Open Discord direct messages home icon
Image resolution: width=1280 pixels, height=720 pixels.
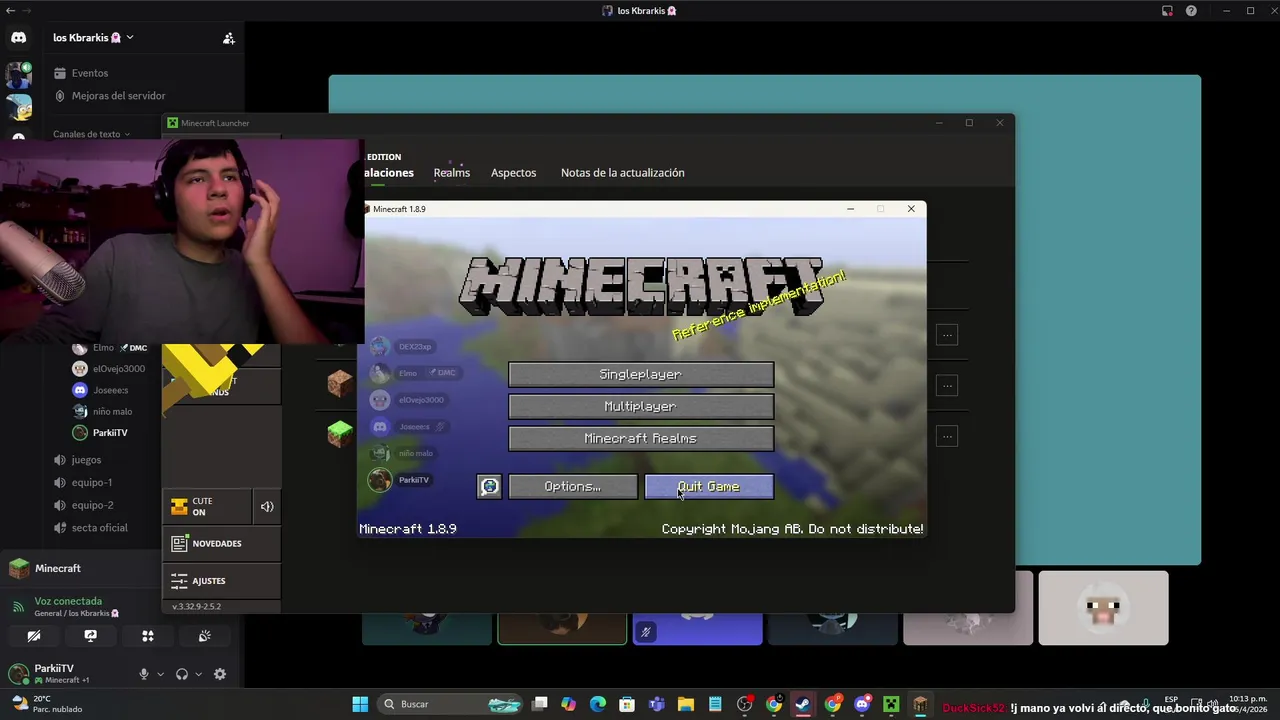coord(18,38)
